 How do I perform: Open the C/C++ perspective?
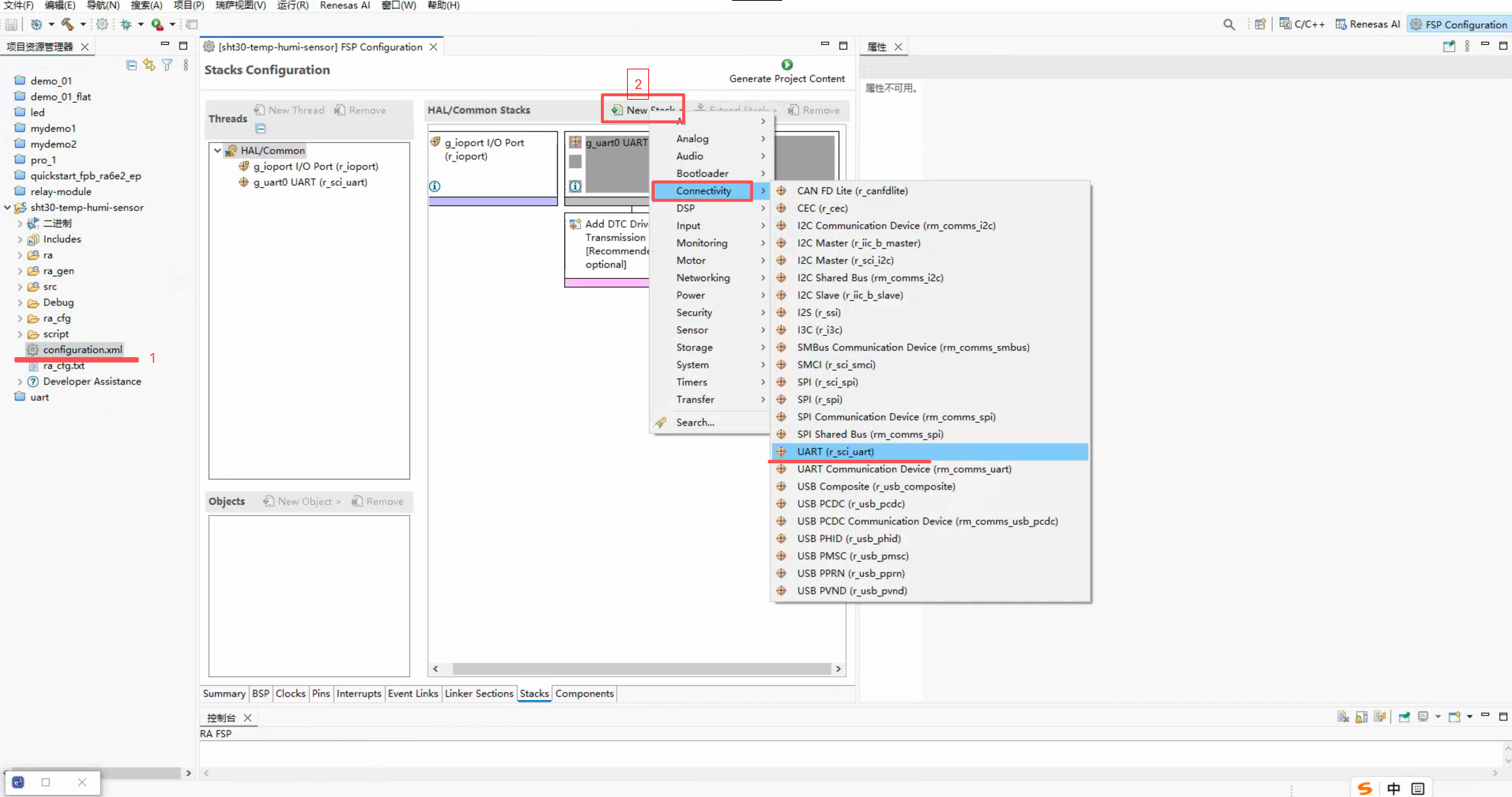(x=1302, y=24)
